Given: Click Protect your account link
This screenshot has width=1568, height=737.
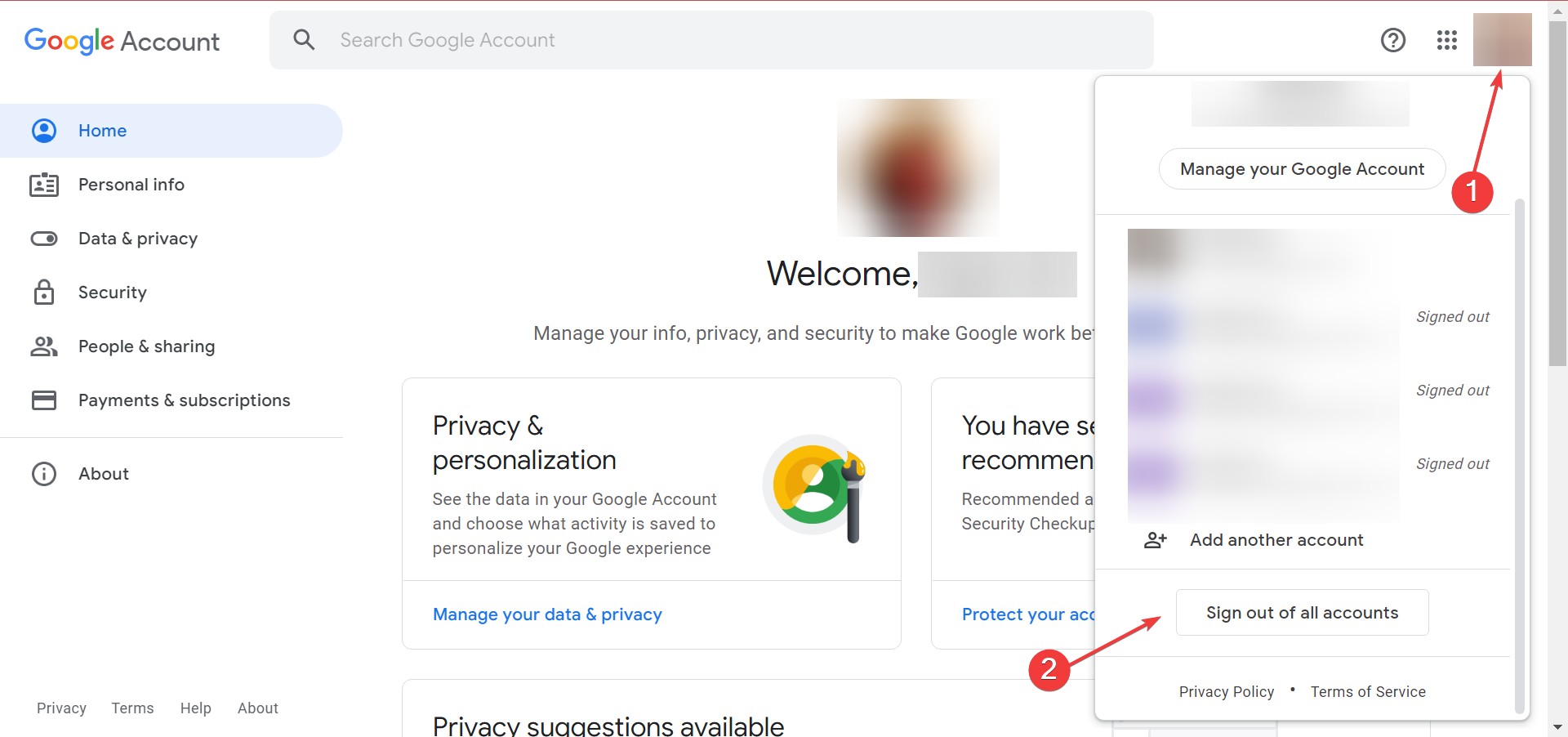Looking at the screenshot, I should pyautogui.click(x=1028, y=614).
